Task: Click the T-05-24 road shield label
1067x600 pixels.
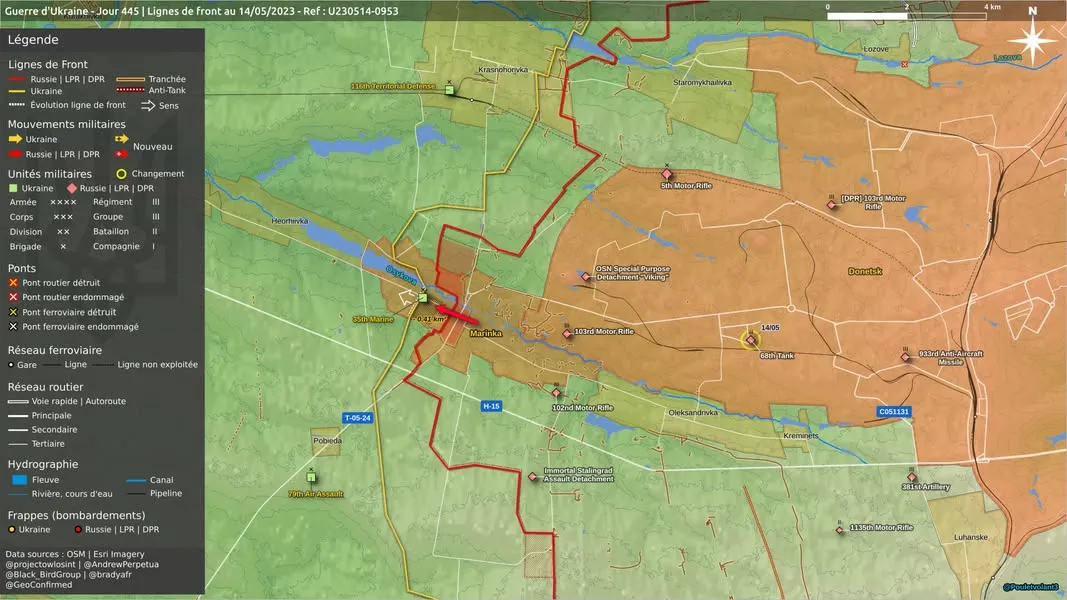Action: 357,418
